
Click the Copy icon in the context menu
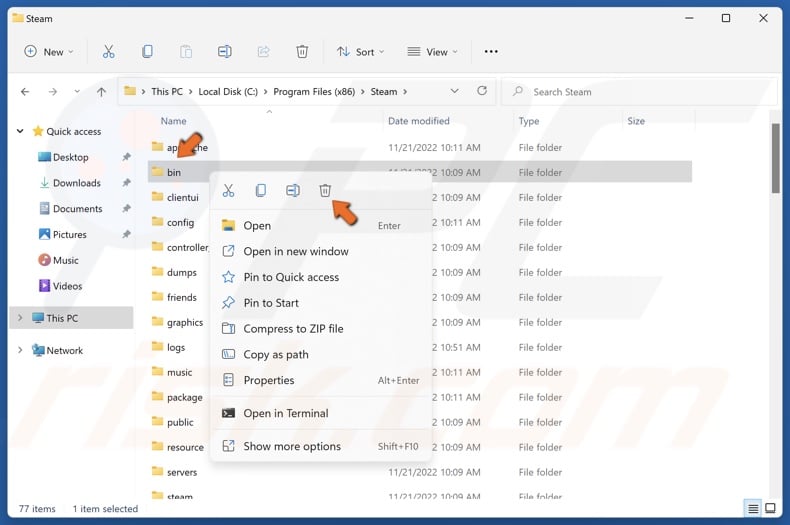tap(260, 190)
